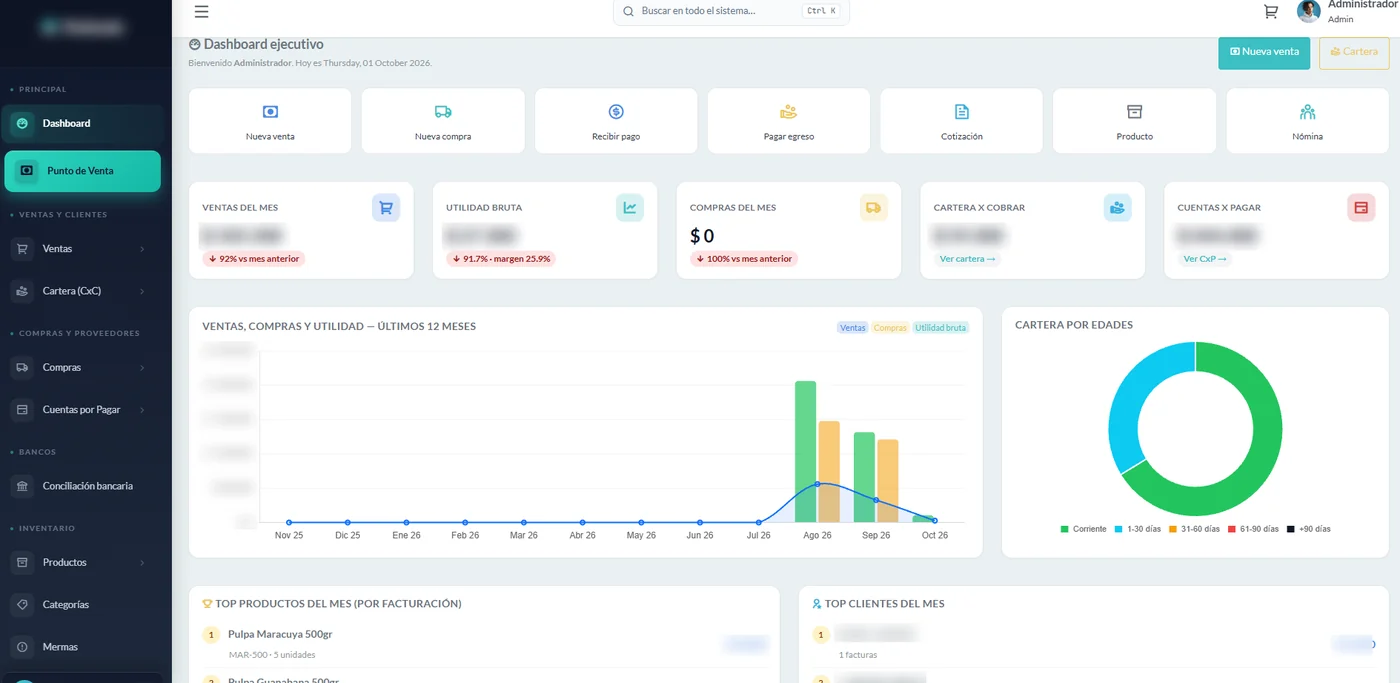The image size is (1400, 683).
Task: Open the Recibir pago dollar card
Action: tap(616, 121)
